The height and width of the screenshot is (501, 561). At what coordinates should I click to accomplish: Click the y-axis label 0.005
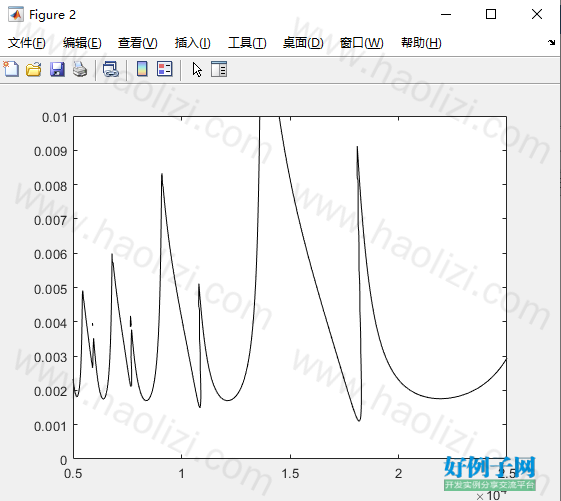click(x=50, y=289)
